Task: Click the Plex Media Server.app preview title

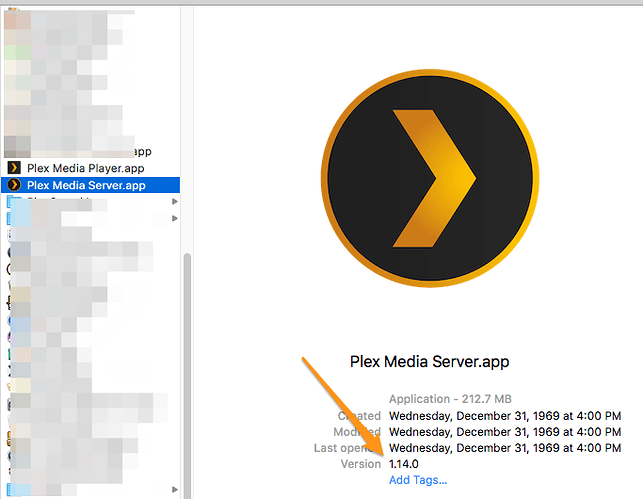Action: pos(429,362)
